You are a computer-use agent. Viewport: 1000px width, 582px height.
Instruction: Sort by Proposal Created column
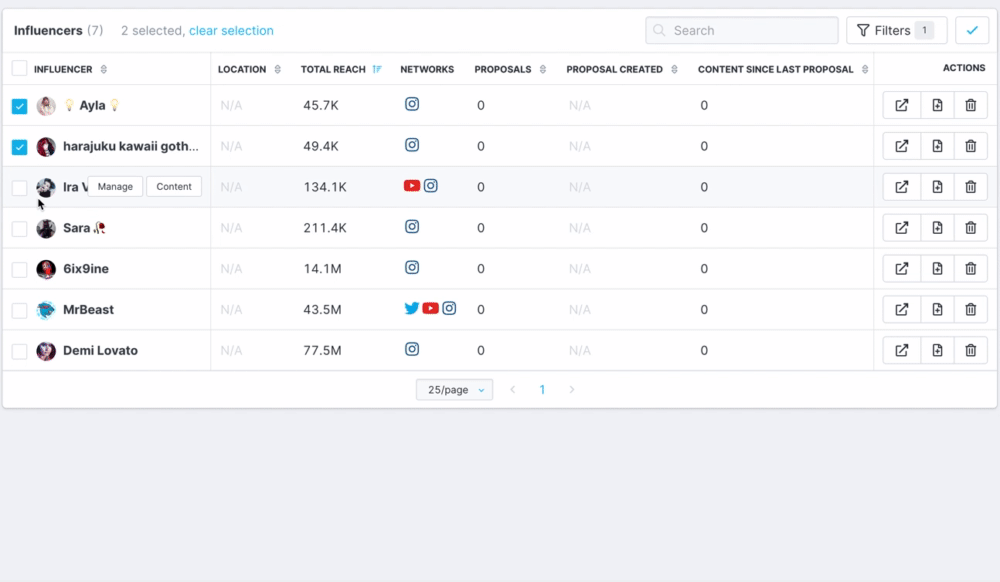[x=674, y=69]
